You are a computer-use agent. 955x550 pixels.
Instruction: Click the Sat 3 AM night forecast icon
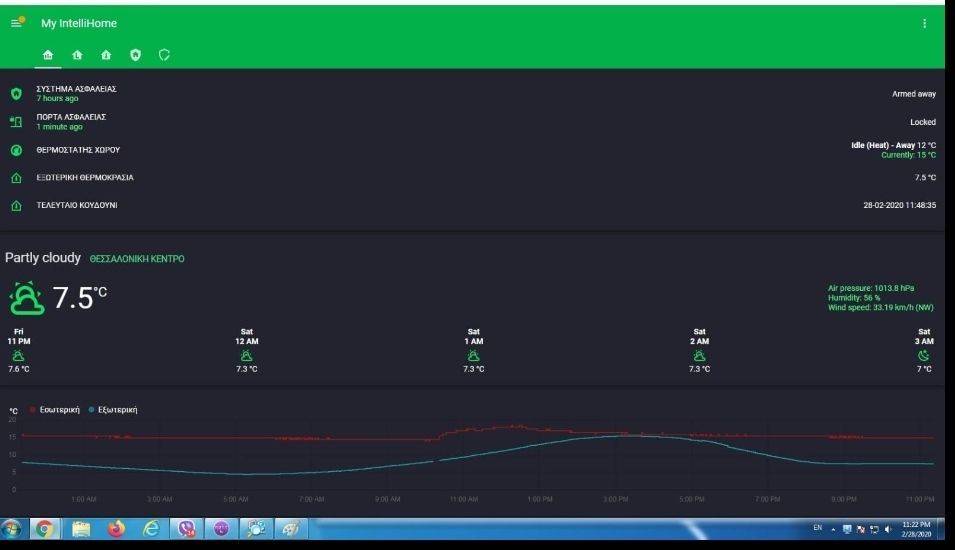[x=924, y=354]
